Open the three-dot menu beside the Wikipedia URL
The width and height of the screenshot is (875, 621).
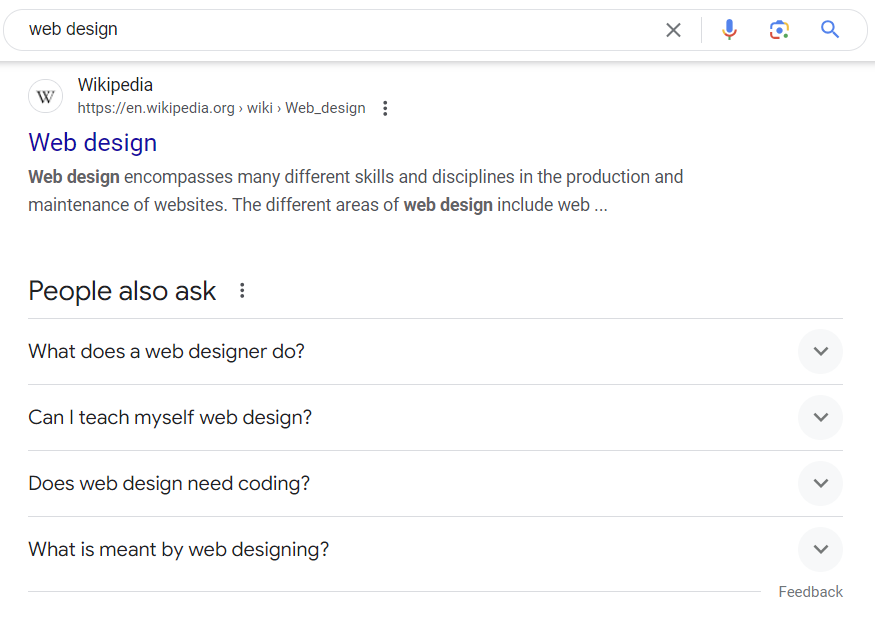point(385,108)
